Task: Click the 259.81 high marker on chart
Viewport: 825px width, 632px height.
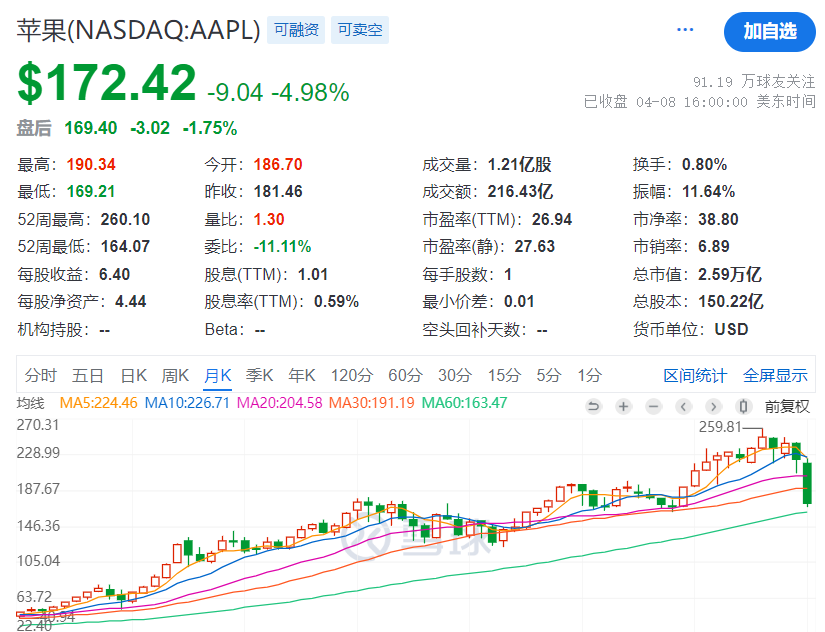Action: pyautogui.click(x=720, y=427)
